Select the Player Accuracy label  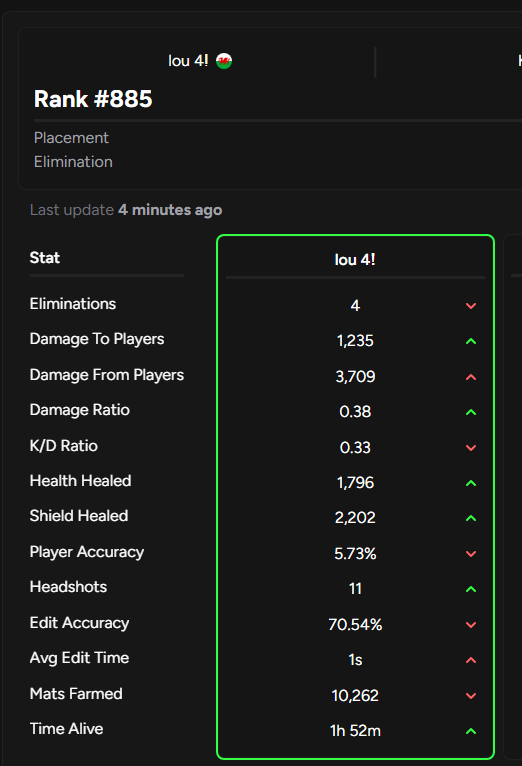pyautogui.click(x=87, y=552)
